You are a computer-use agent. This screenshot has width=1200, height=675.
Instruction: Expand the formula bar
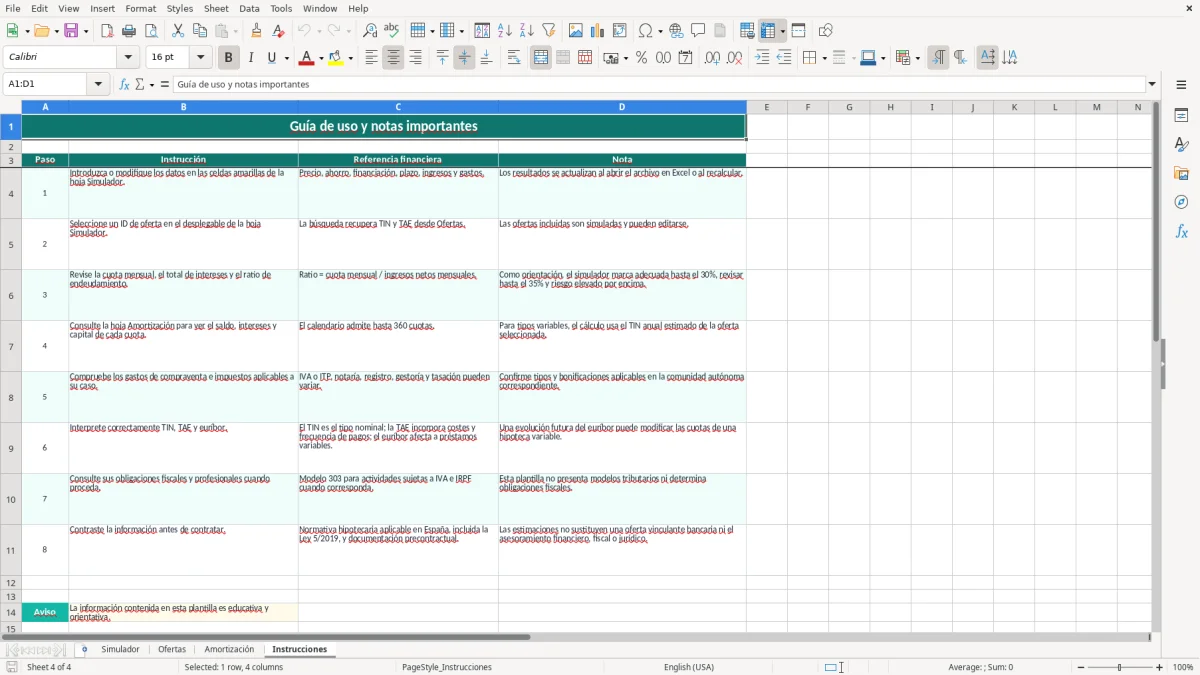(1152, 84)
